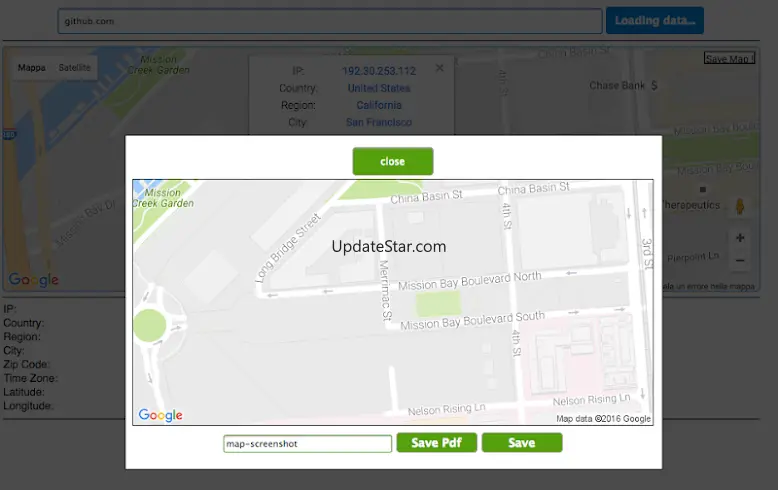Click the map error report link
The height and width of the screenshot is (490, 778).
[x=709, y=286]
